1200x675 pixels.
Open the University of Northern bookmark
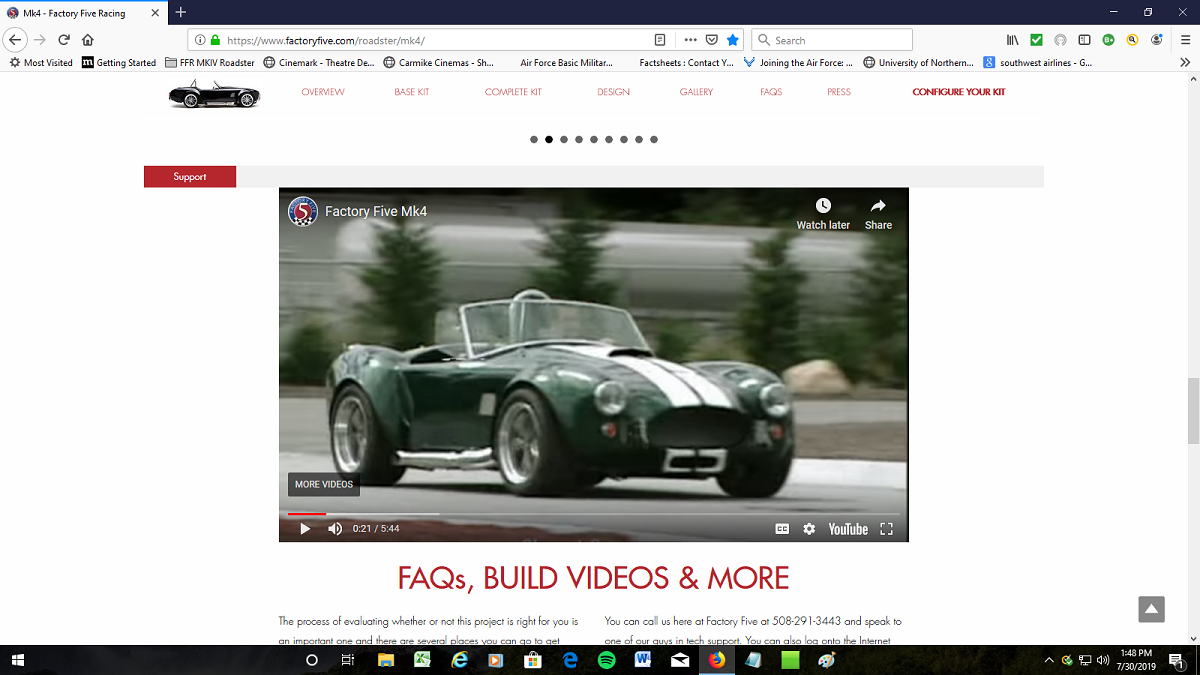pos(918,62)
